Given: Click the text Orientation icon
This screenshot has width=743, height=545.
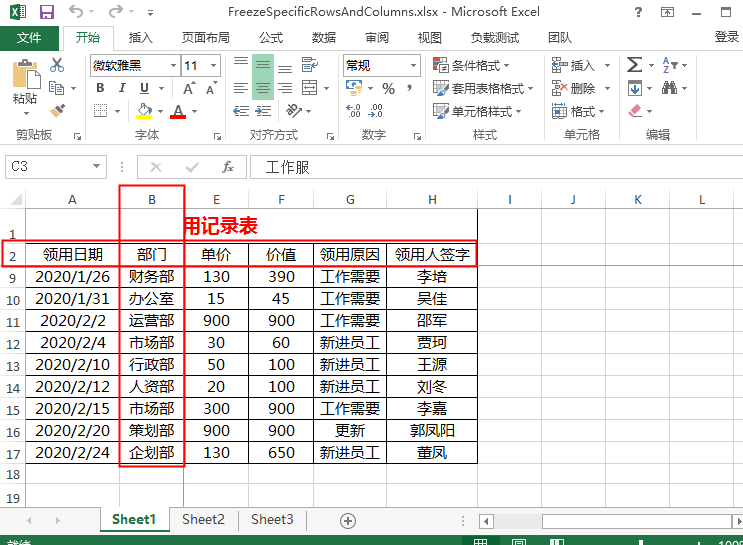Looking at the screenshot, I should tap(294, 111).
